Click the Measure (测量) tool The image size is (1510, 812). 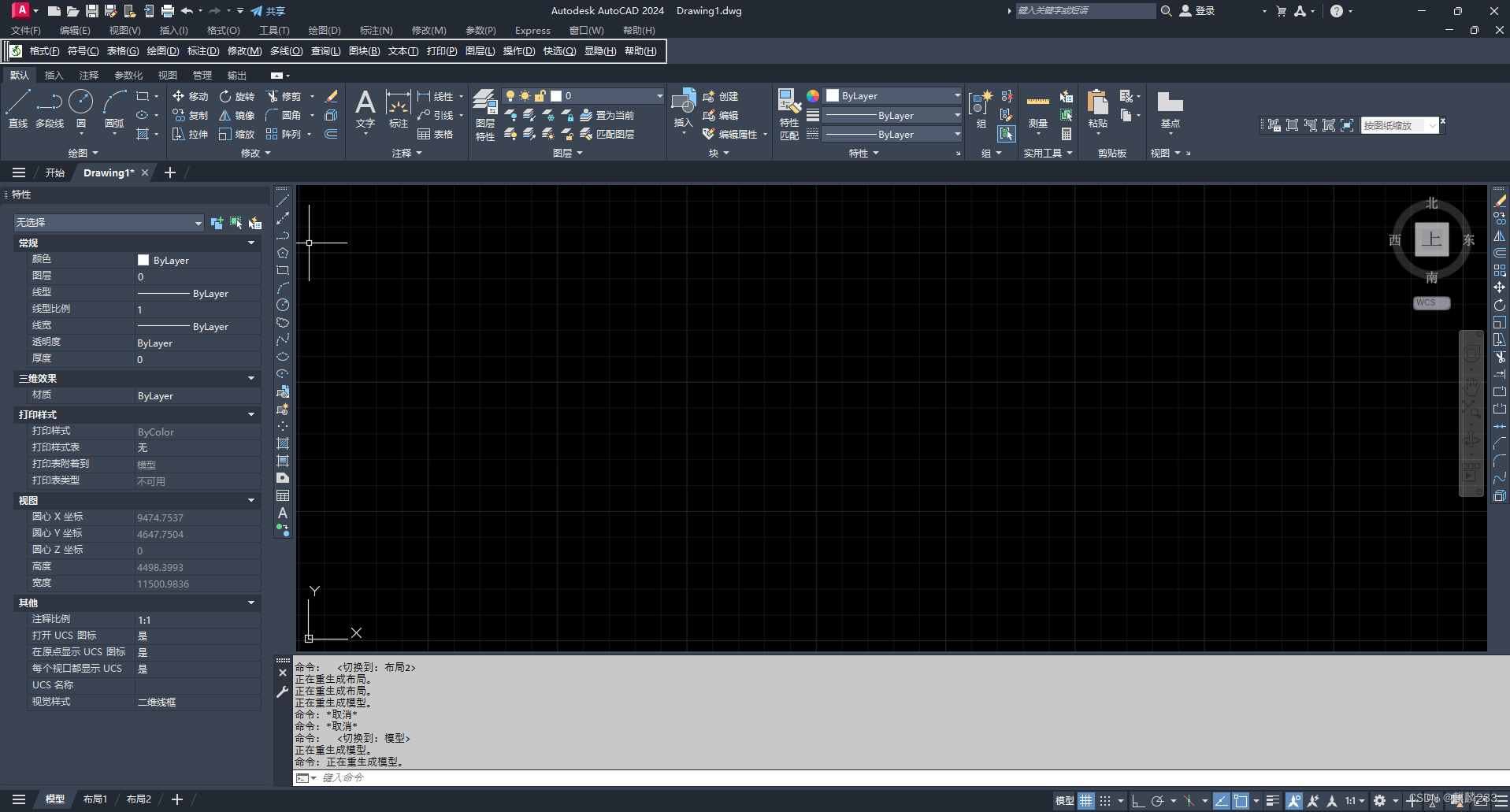tap(1038, 109)
